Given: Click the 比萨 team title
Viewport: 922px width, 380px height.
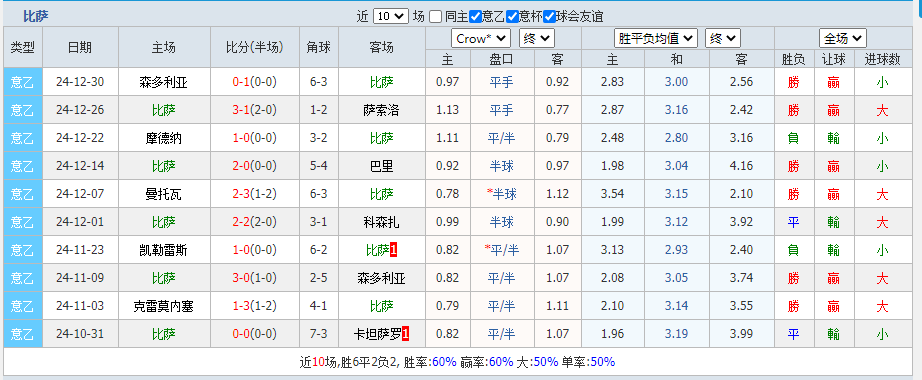Looking at the screenshot, I should (36, 16).
